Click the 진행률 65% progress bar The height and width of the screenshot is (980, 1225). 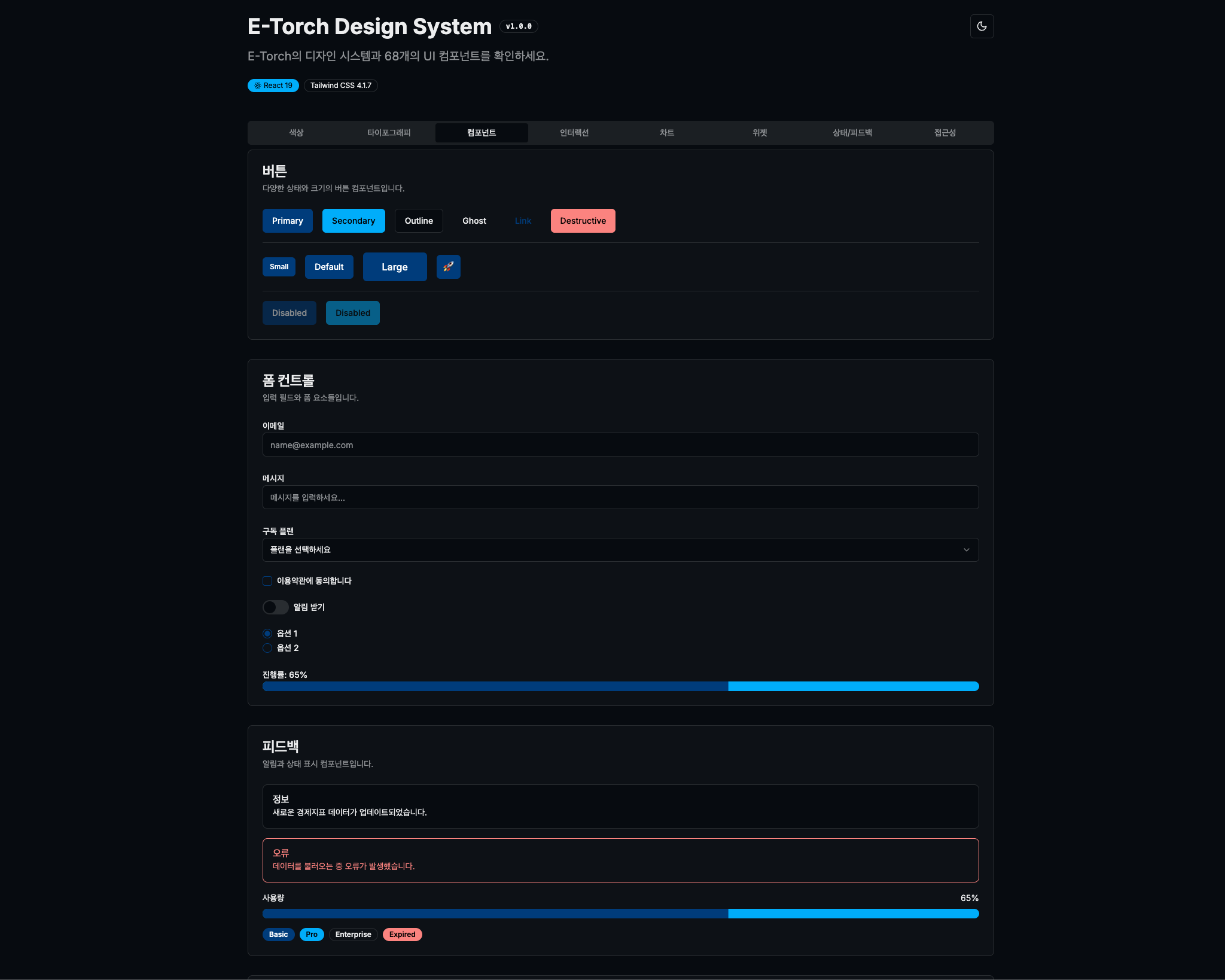click(620, 686)
